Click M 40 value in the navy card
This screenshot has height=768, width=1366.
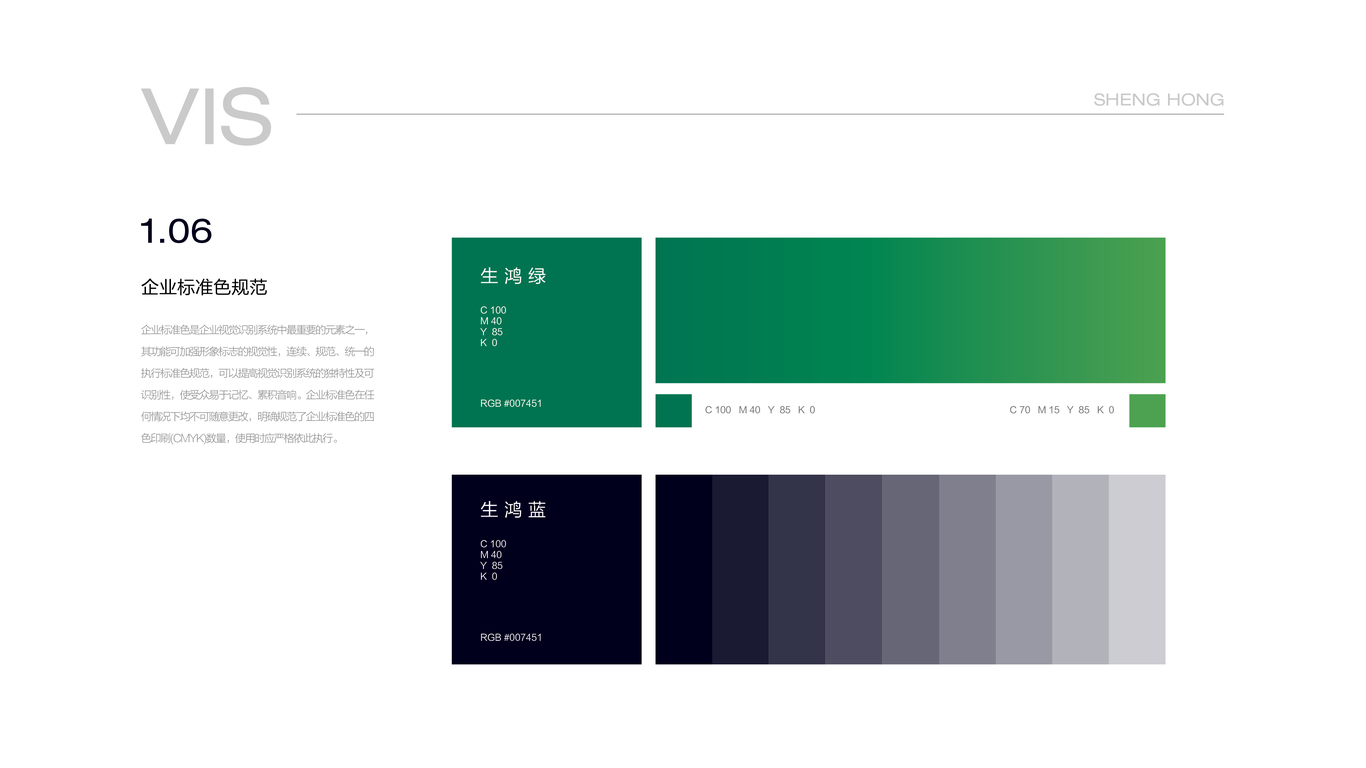click(491, 555)
